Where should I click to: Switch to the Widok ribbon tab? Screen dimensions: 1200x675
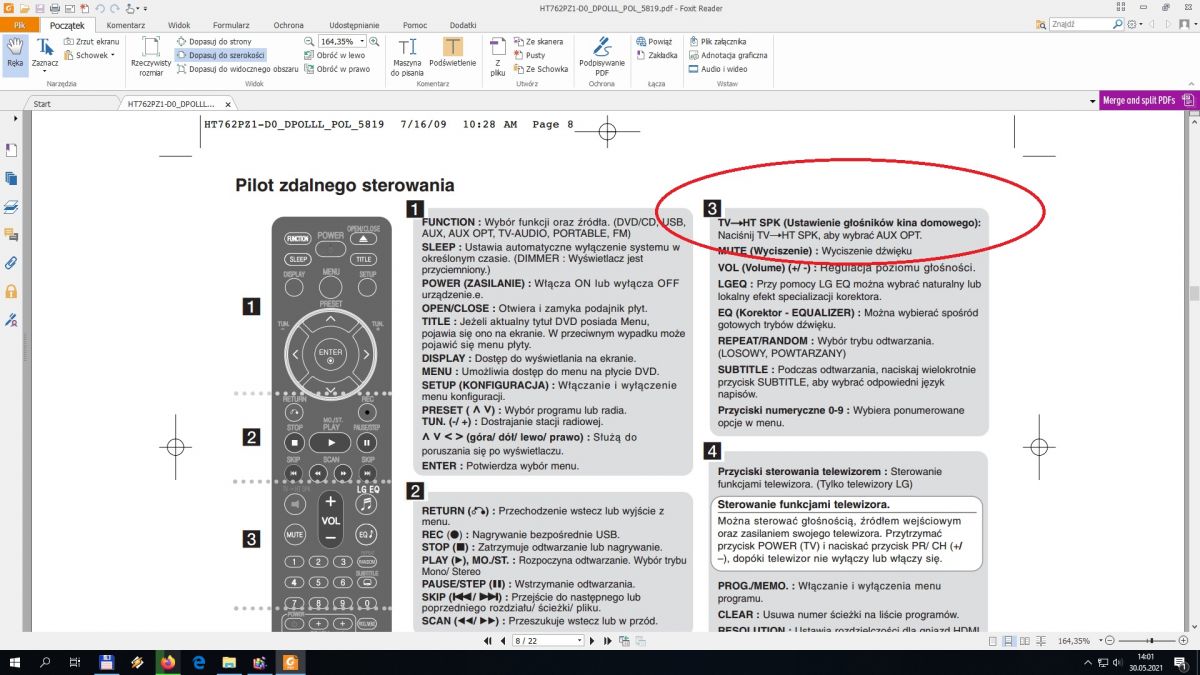(179, 23)
